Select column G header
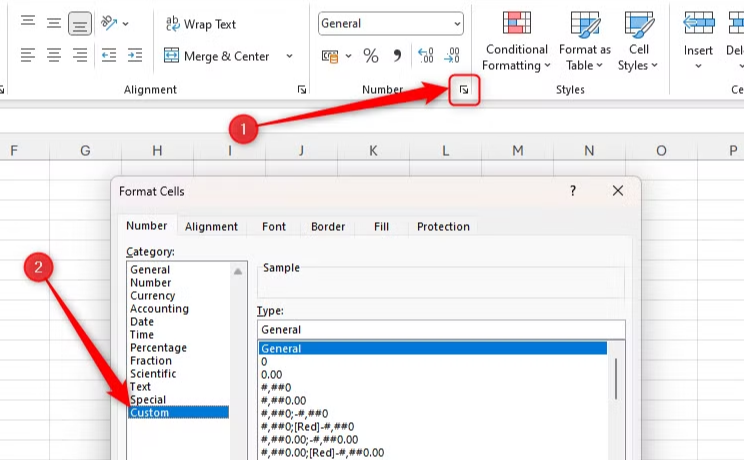Viewport: 744px width, 460px height. tap(85, 151)
